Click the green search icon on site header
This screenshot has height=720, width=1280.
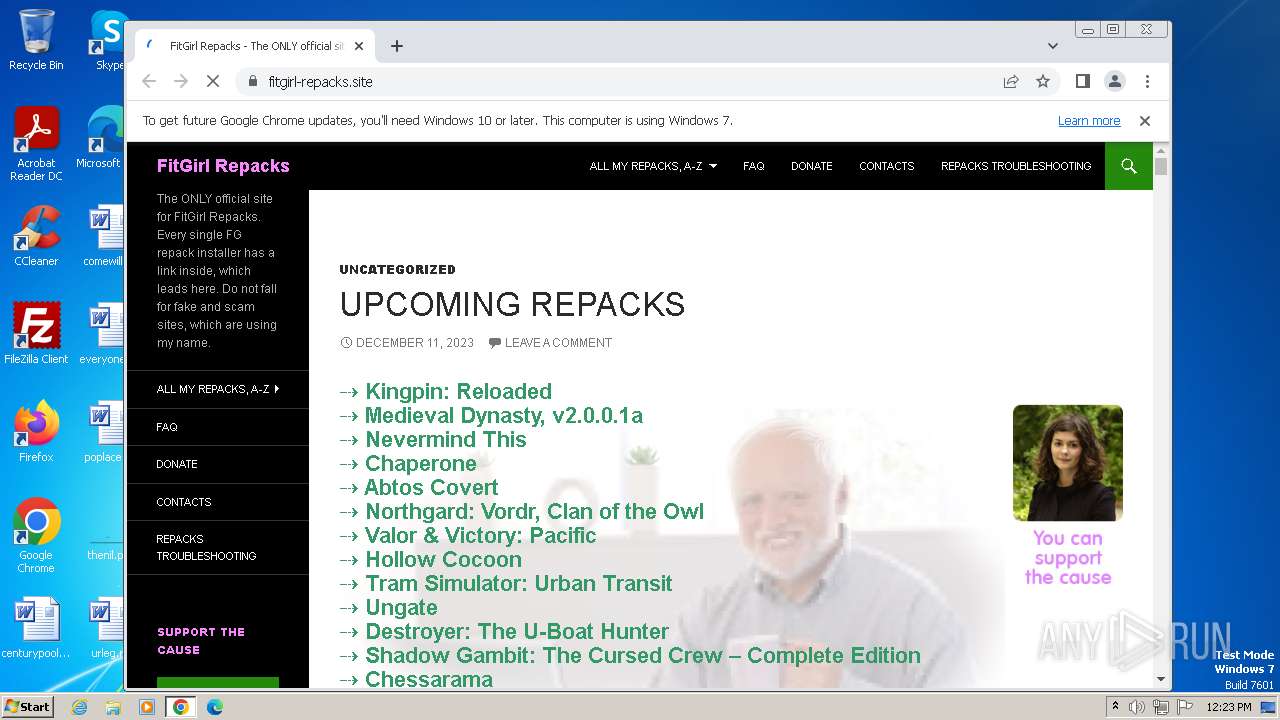pyautogui.click(x=1128, y=166)
